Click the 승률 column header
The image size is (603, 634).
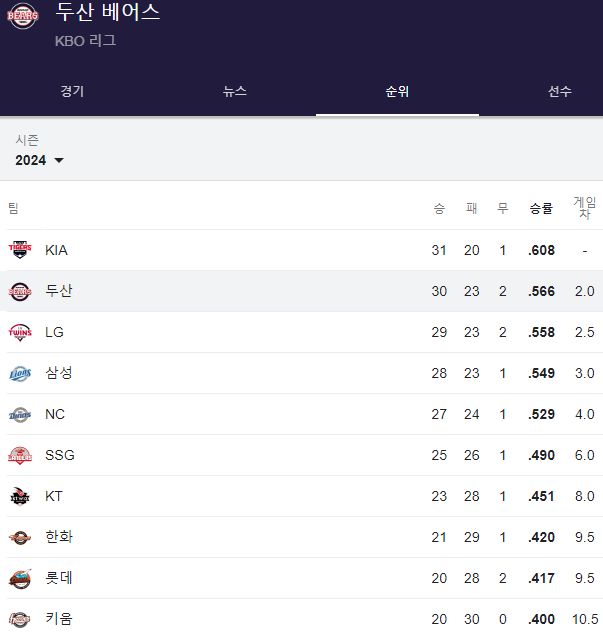click(x=541, y=208)
